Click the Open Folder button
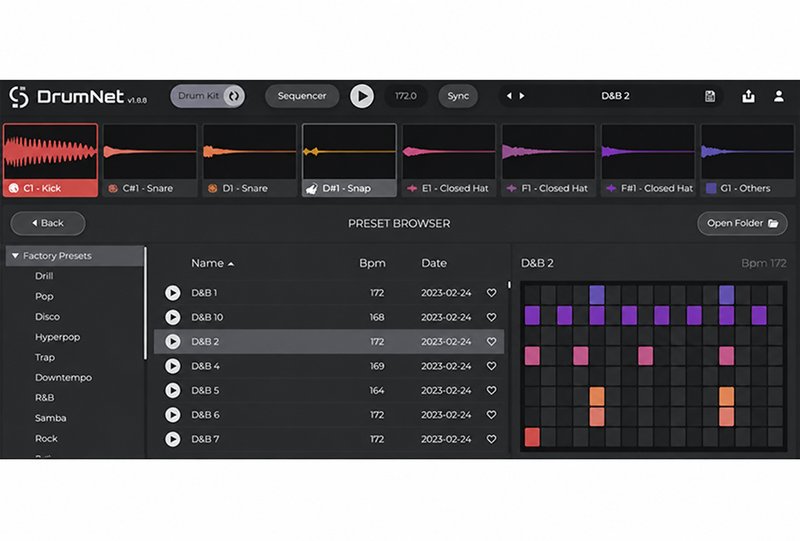This screenshot has height=541, width=800. tap(742, 223)
